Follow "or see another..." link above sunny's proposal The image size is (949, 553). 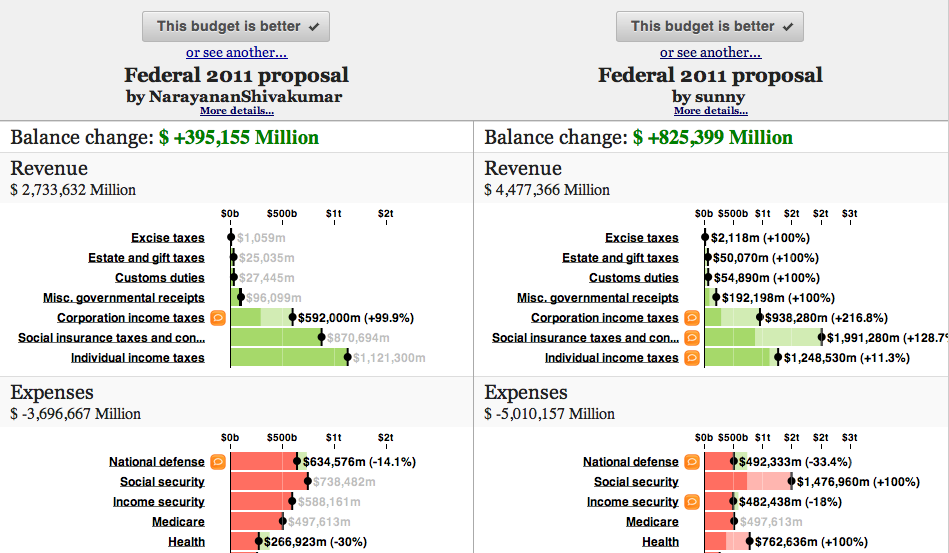(x=710, y=53)
